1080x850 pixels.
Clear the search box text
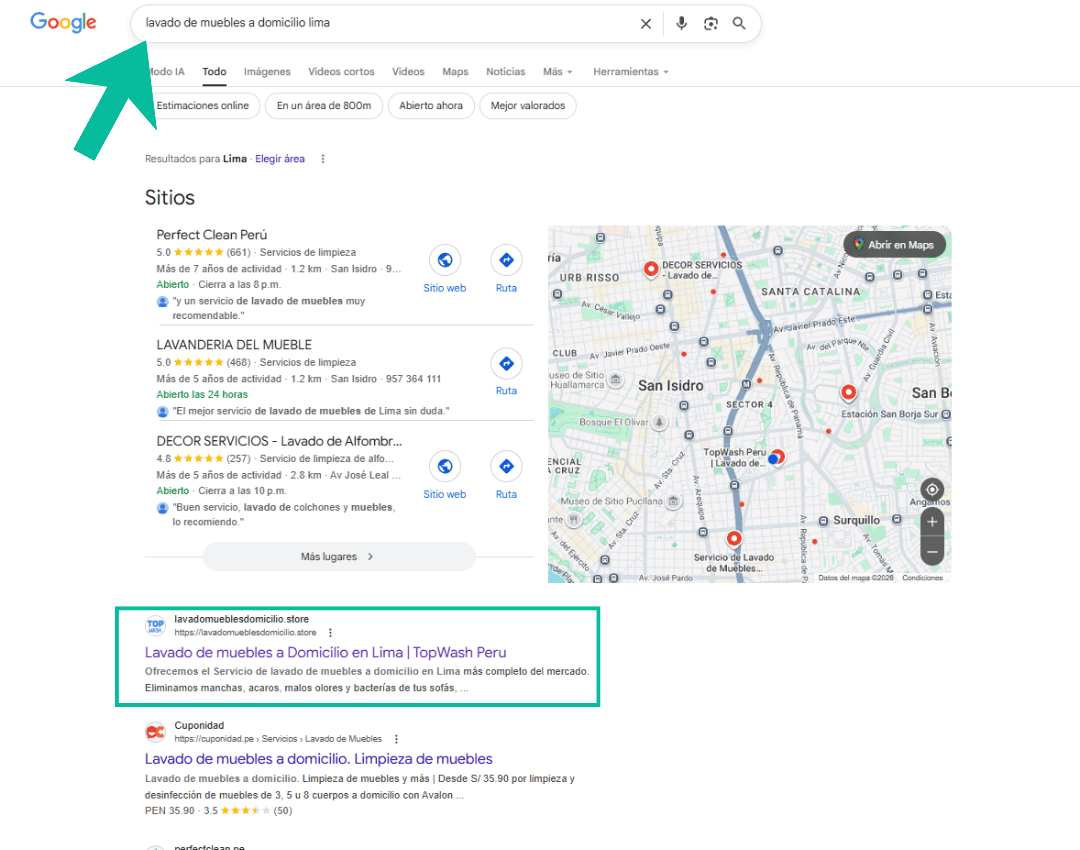coord(645,24)
